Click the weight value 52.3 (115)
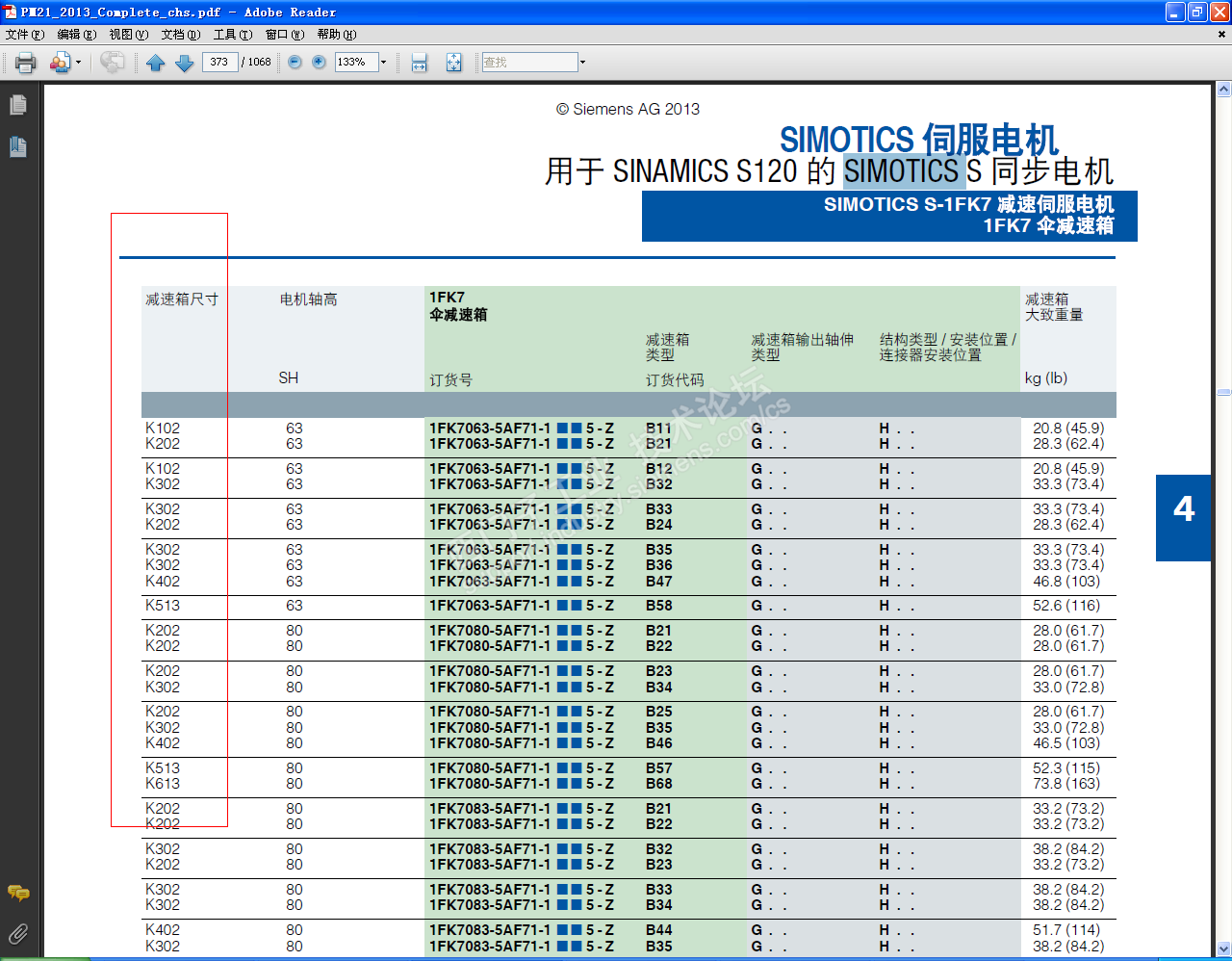The image size is (1232, 961). click(1066, 768)
